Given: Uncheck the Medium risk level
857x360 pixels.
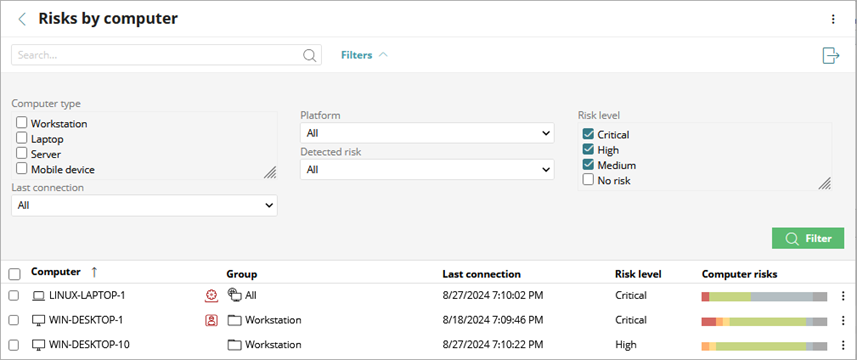Looking at the screenshot, I should coord(588,164).
